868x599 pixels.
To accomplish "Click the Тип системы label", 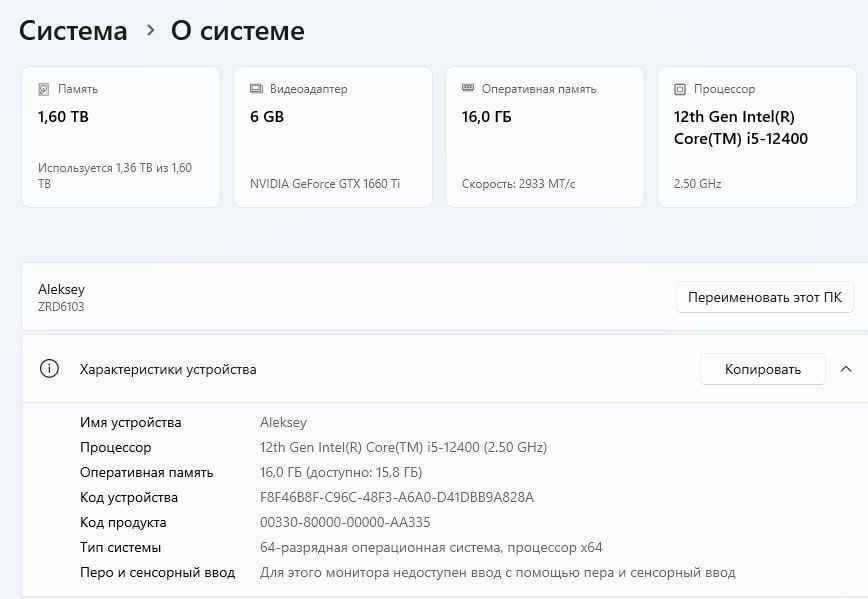I will (x=120, y=548).
